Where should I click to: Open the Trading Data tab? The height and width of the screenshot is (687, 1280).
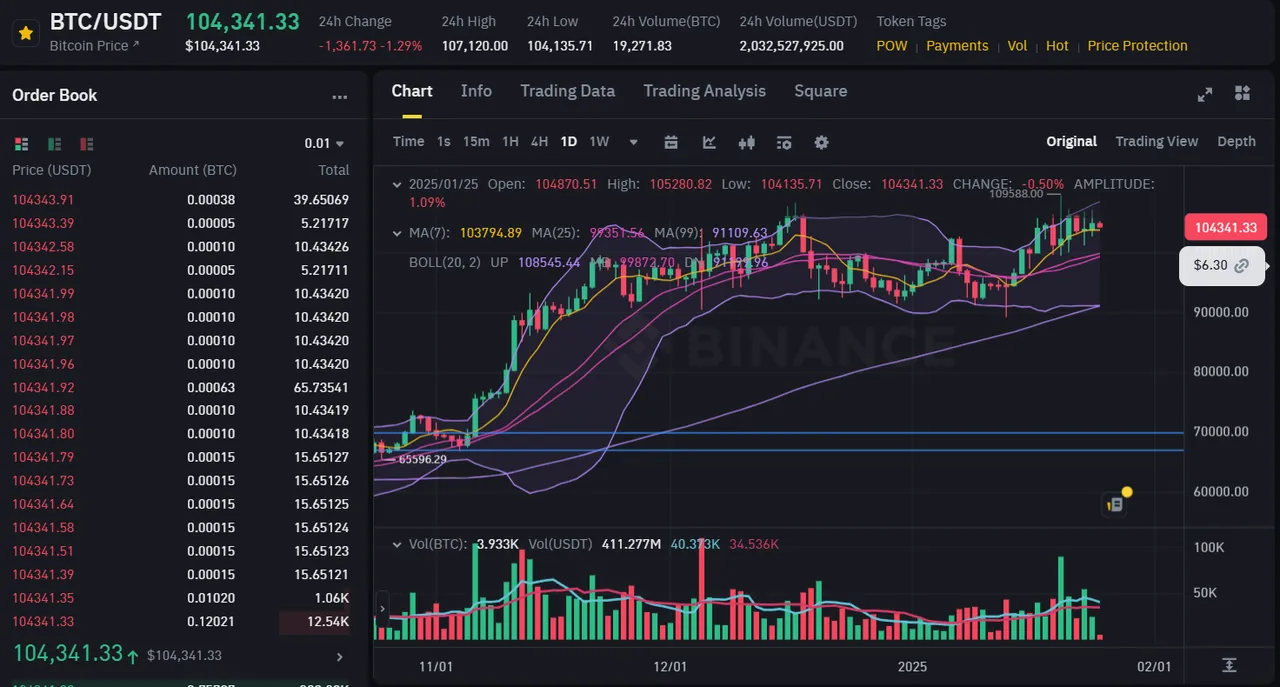coord(567,91)
